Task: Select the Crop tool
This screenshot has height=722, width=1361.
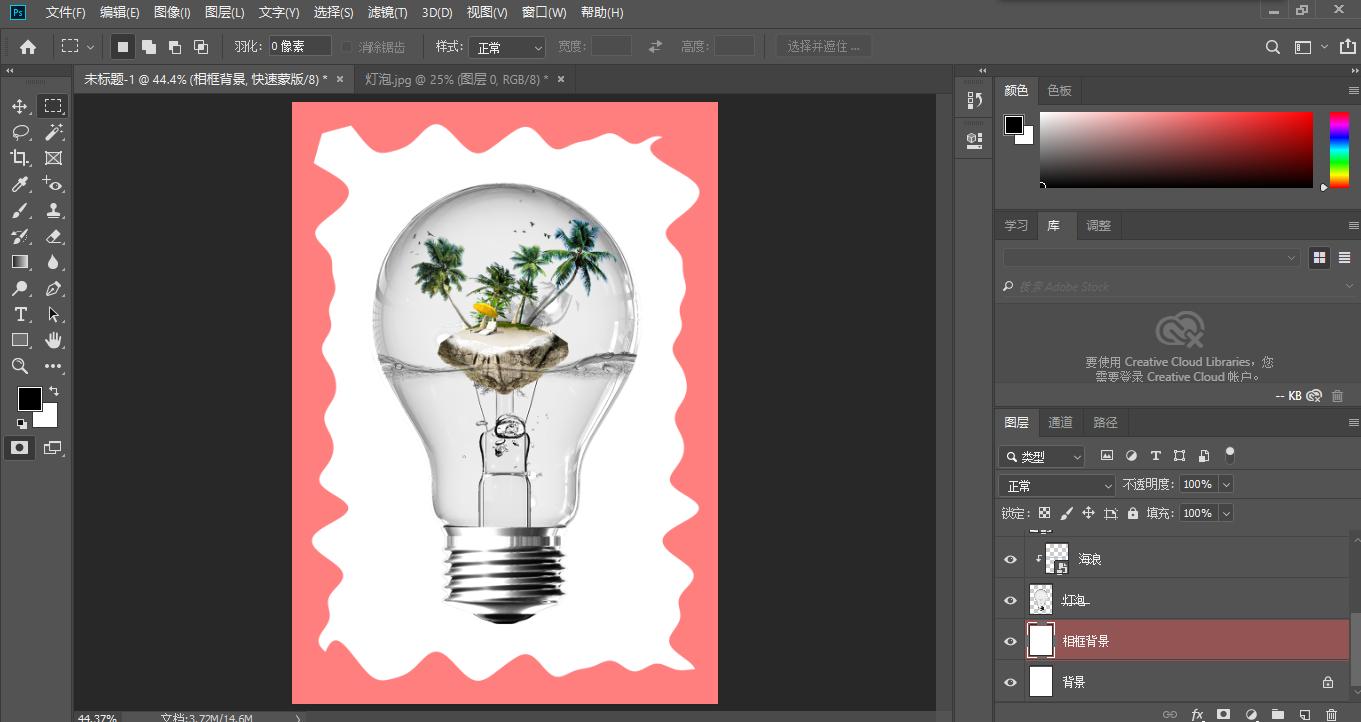Action: click(20, 158)
